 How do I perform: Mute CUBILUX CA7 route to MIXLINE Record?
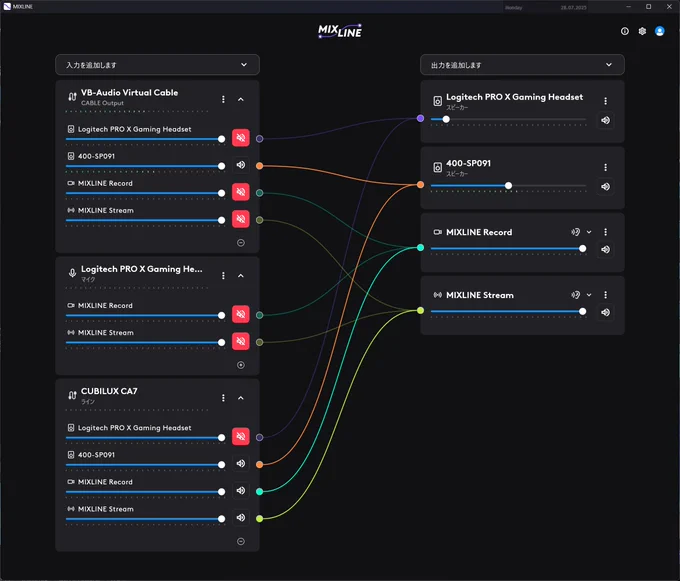point(241,490)
